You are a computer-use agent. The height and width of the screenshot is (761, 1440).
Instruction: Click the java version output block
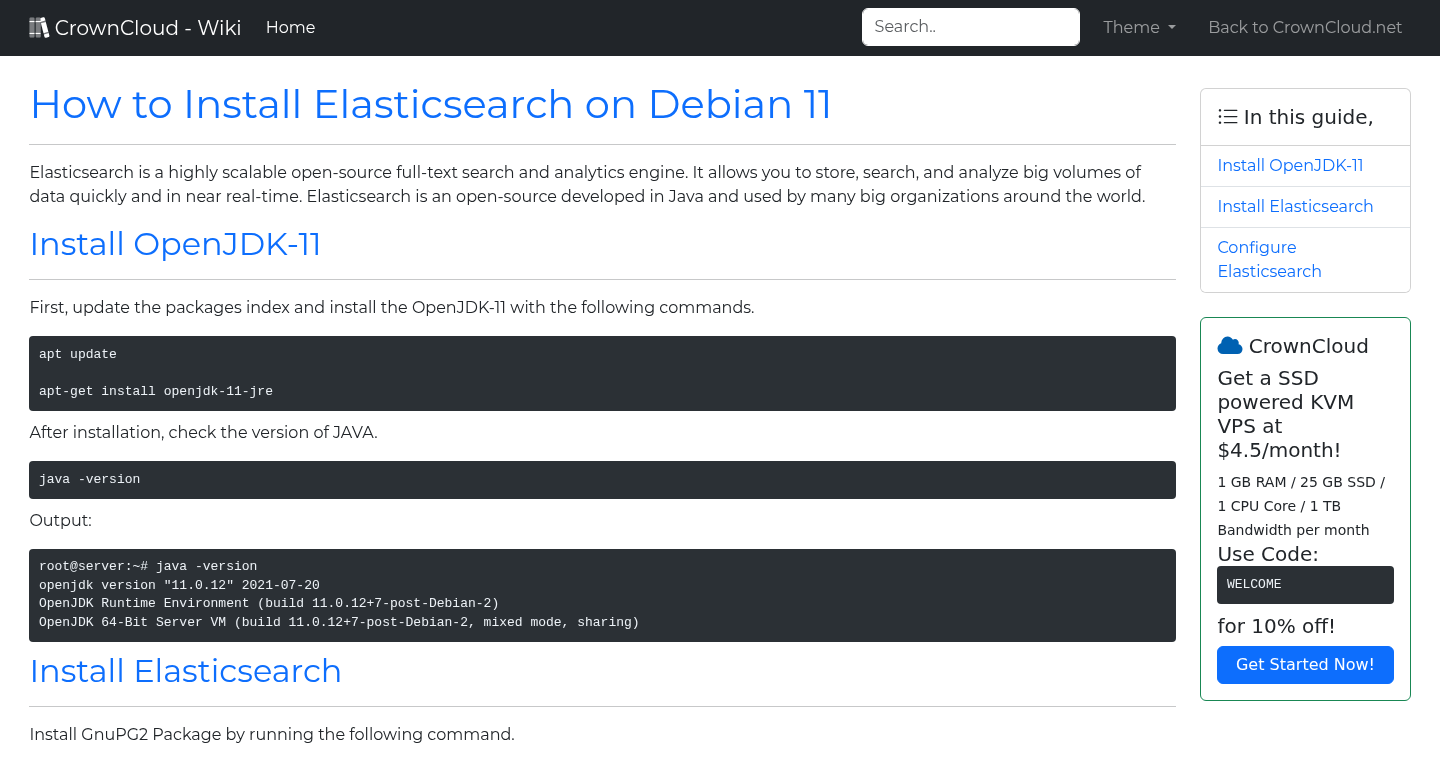(602, 593)
